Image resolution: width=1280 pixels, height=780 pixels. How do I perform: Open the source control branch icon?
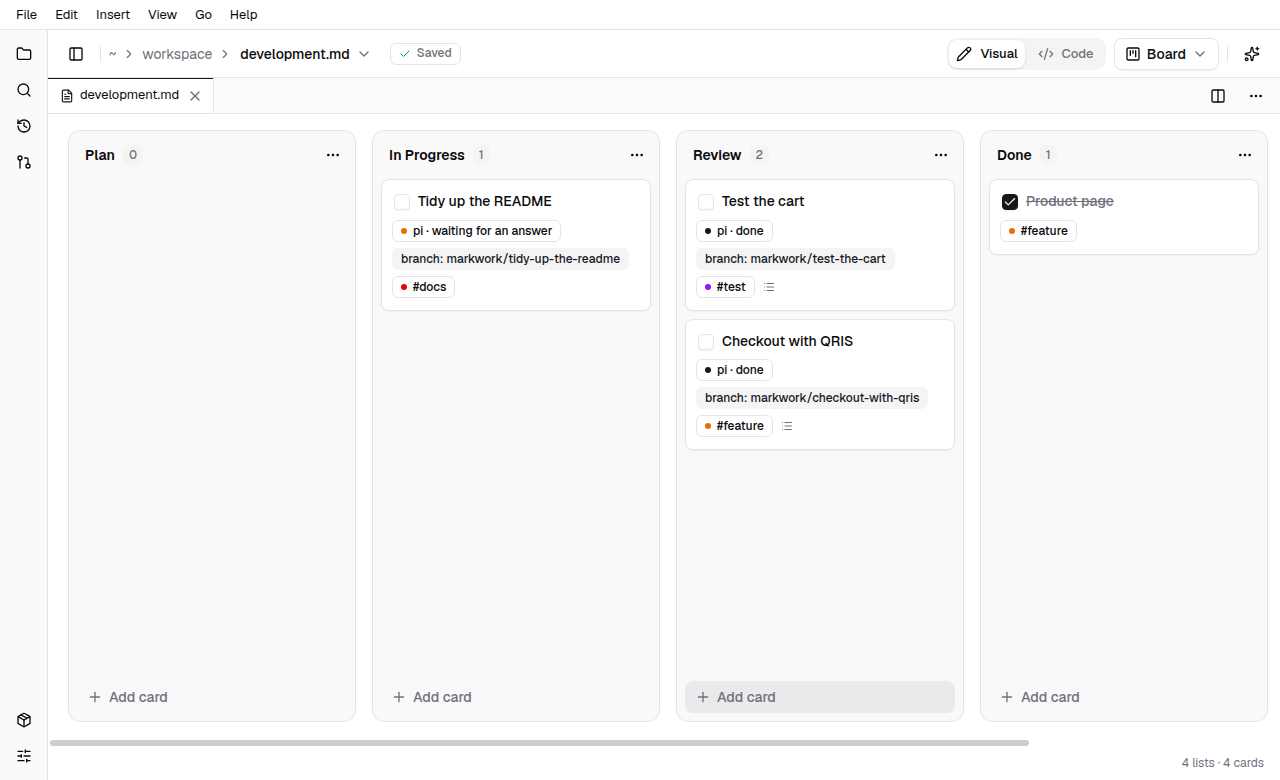pos(24,162)
